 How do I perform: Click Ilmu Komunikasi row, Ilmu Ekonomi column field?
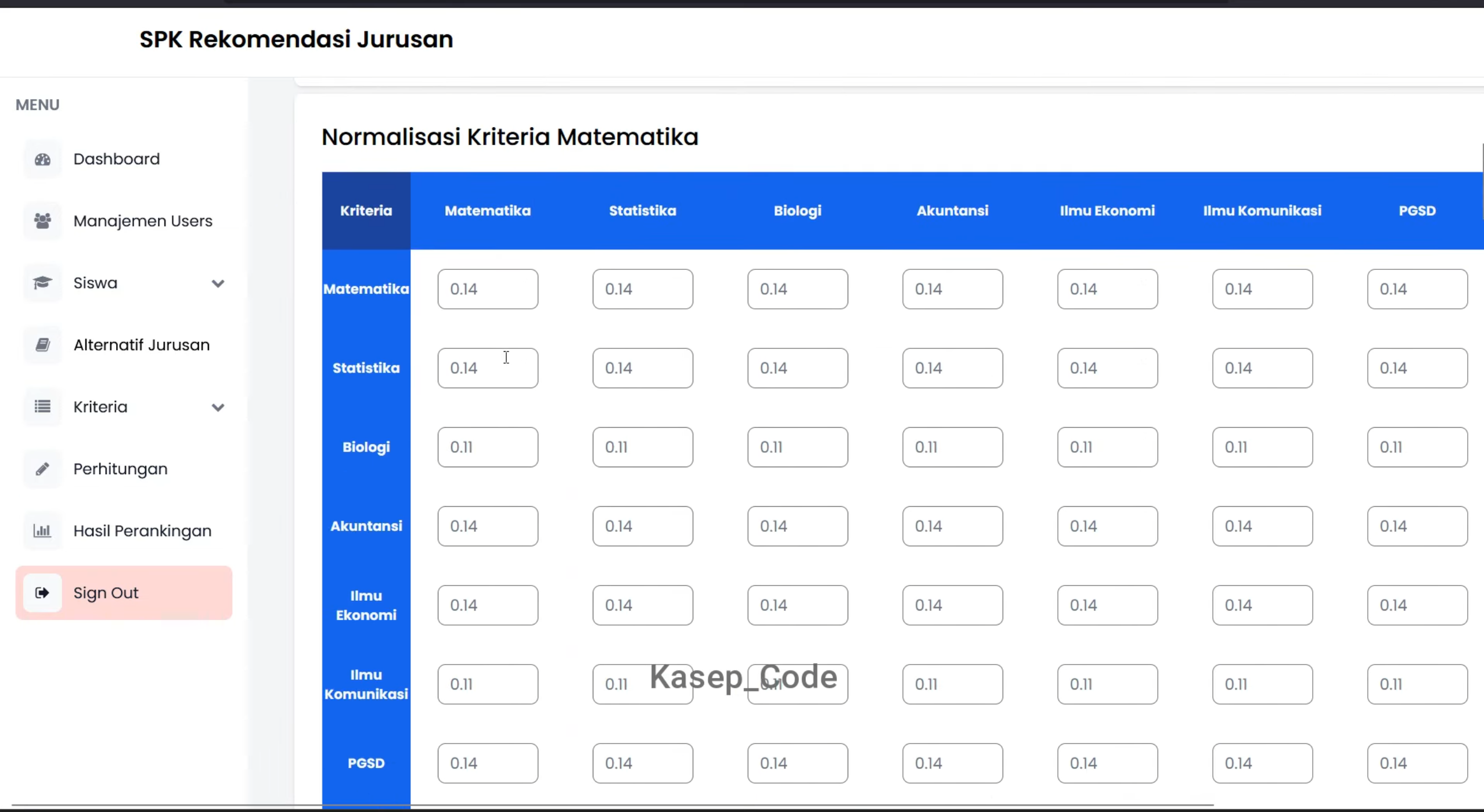[x=1108, y=684]
